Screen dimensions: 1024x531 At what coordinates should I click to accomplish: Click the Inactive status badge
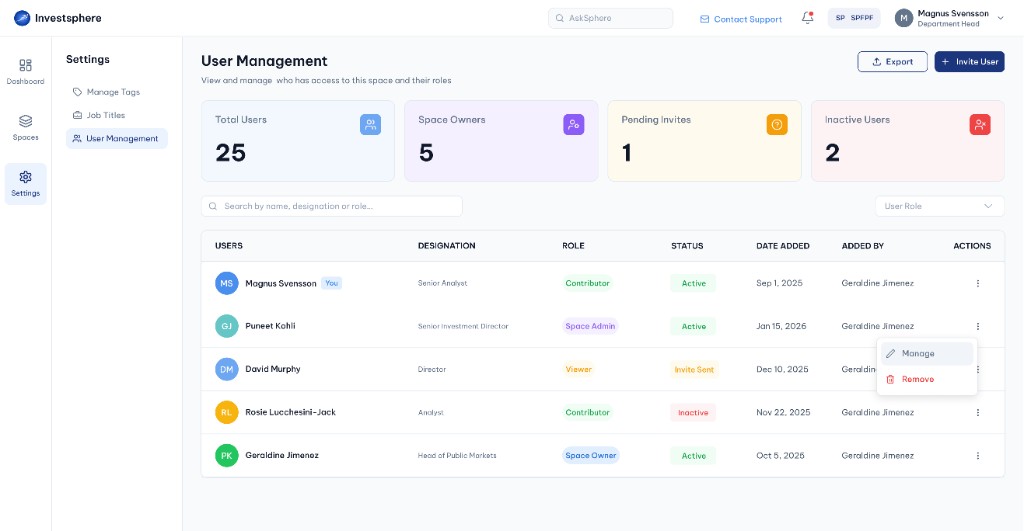coord(693,412)
